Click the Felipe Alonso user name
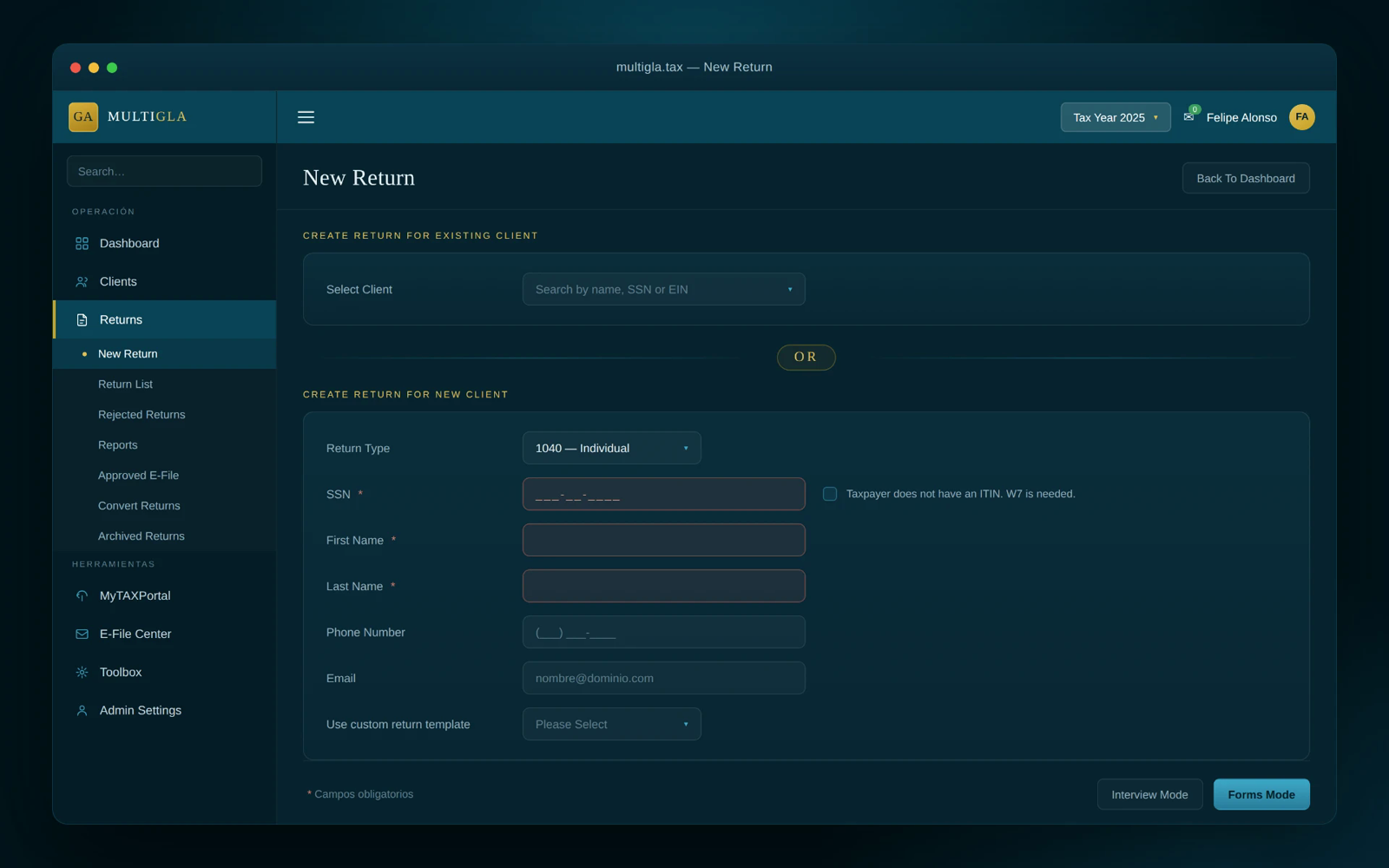 pos(1241,117)
